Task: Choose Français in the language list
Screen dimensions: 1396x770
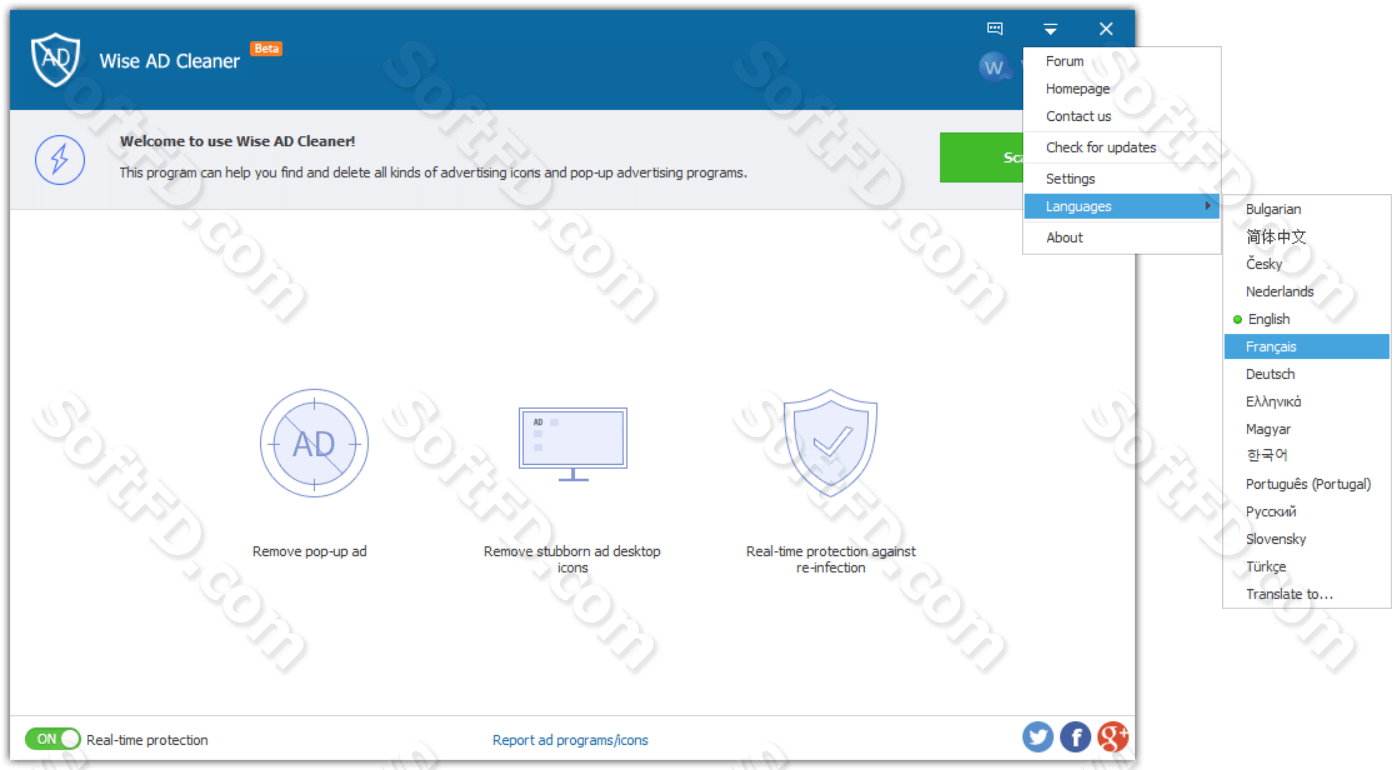Action: click(1307, 347)
